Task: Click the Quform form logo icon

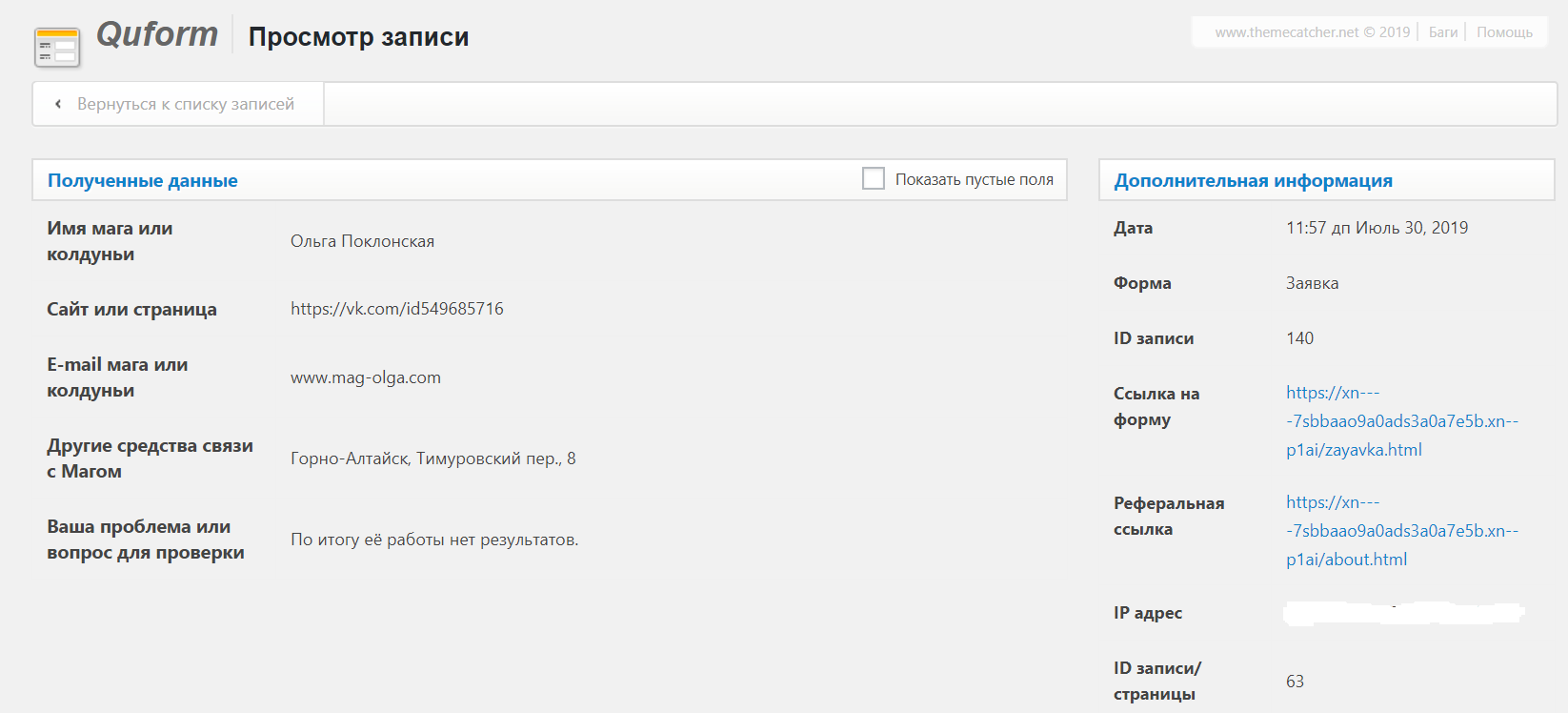Action: 57,47
